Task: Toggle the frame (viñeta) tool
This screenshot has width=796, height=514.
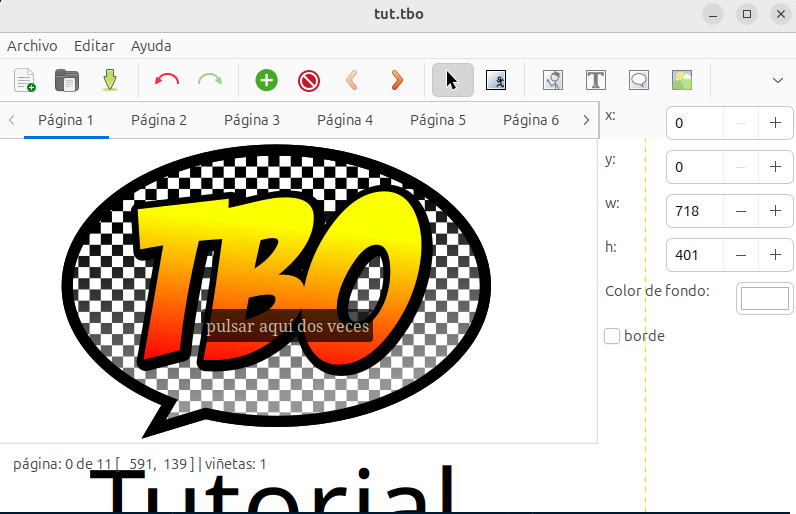Action: (496, 80)
